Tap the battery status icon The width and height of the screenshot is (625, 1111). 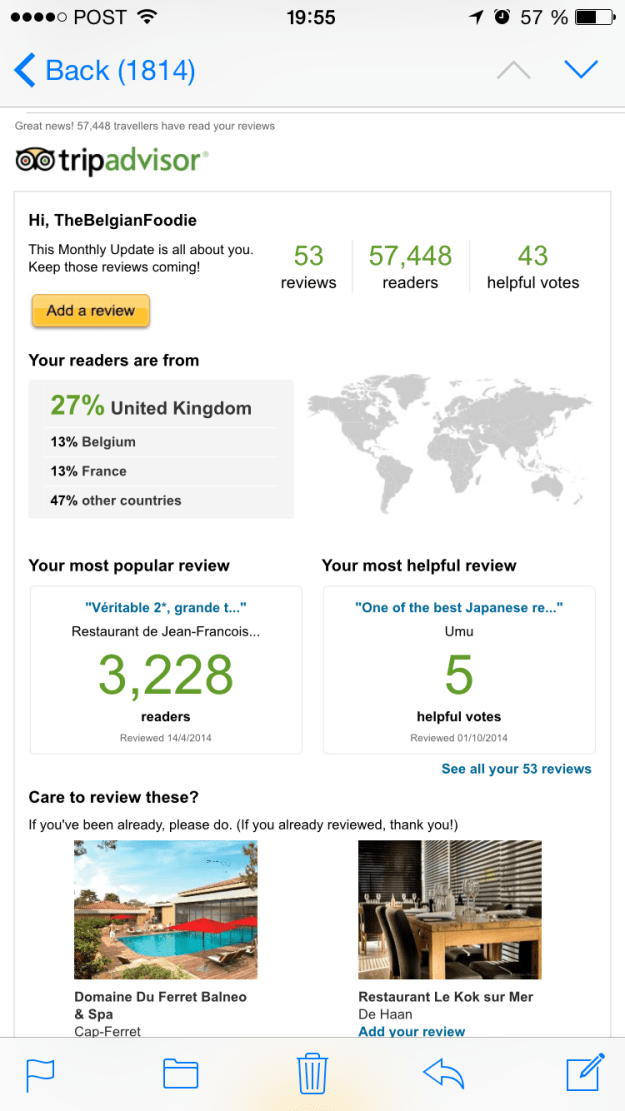click(594, 17)
